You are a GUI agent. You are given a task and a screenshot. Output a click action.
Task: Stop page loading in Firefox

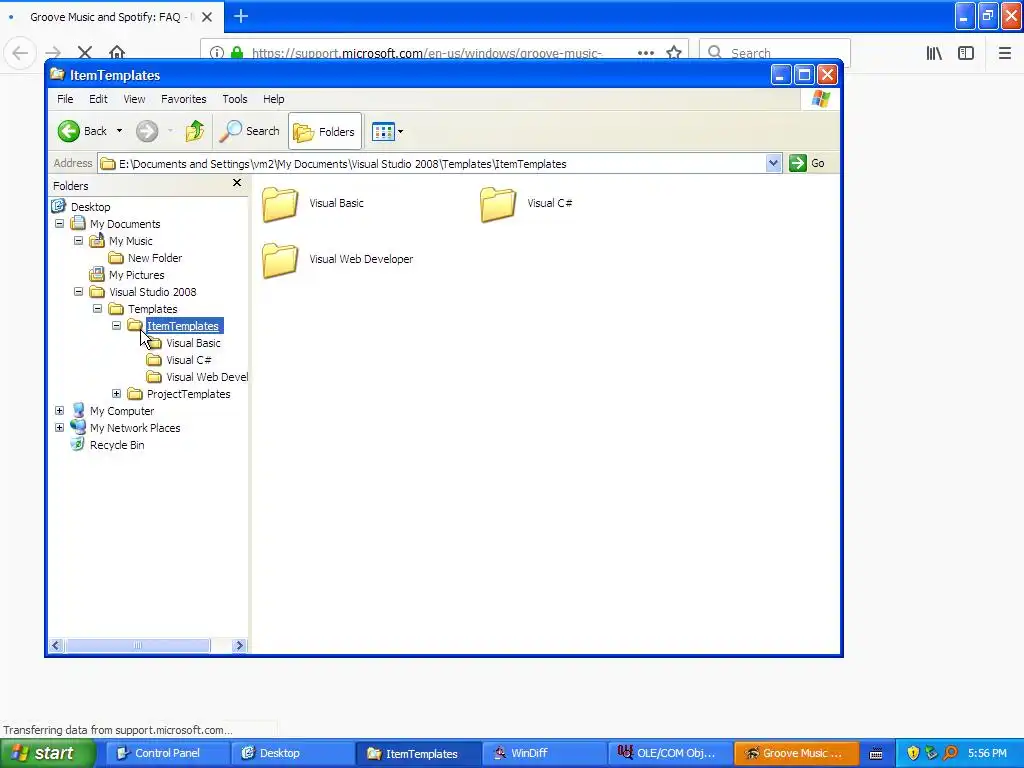[x=85, y=52]
